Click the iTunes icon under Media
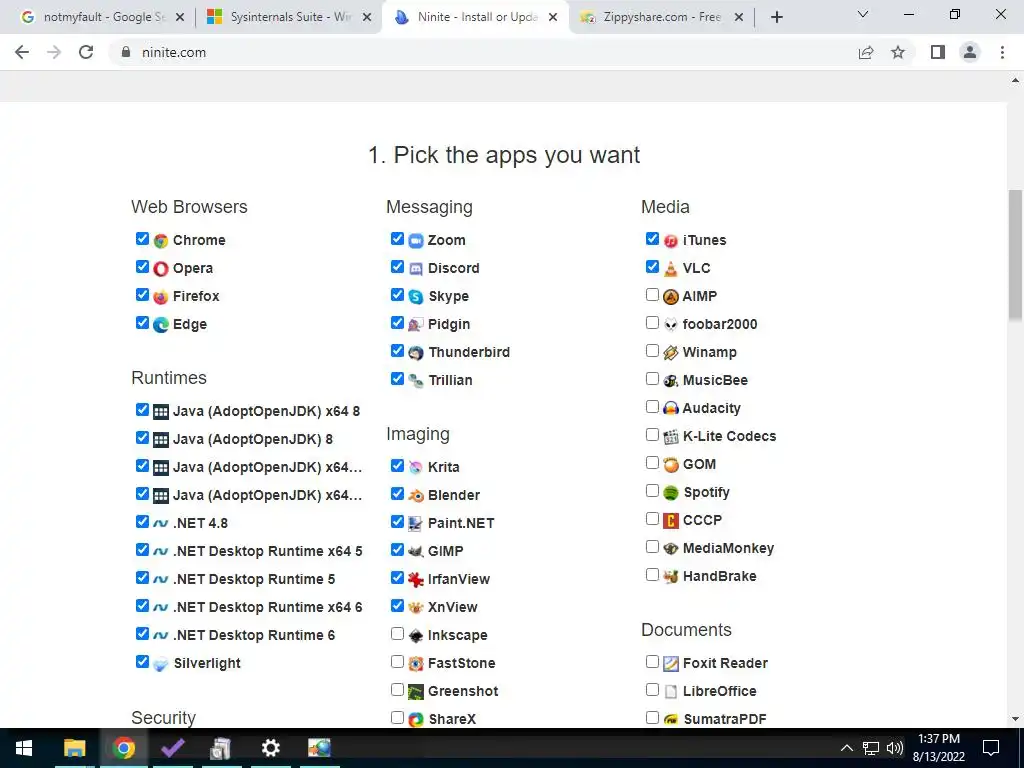This screenshot has height=768, width=1024. pyautogui.click(x=671, y=241)
